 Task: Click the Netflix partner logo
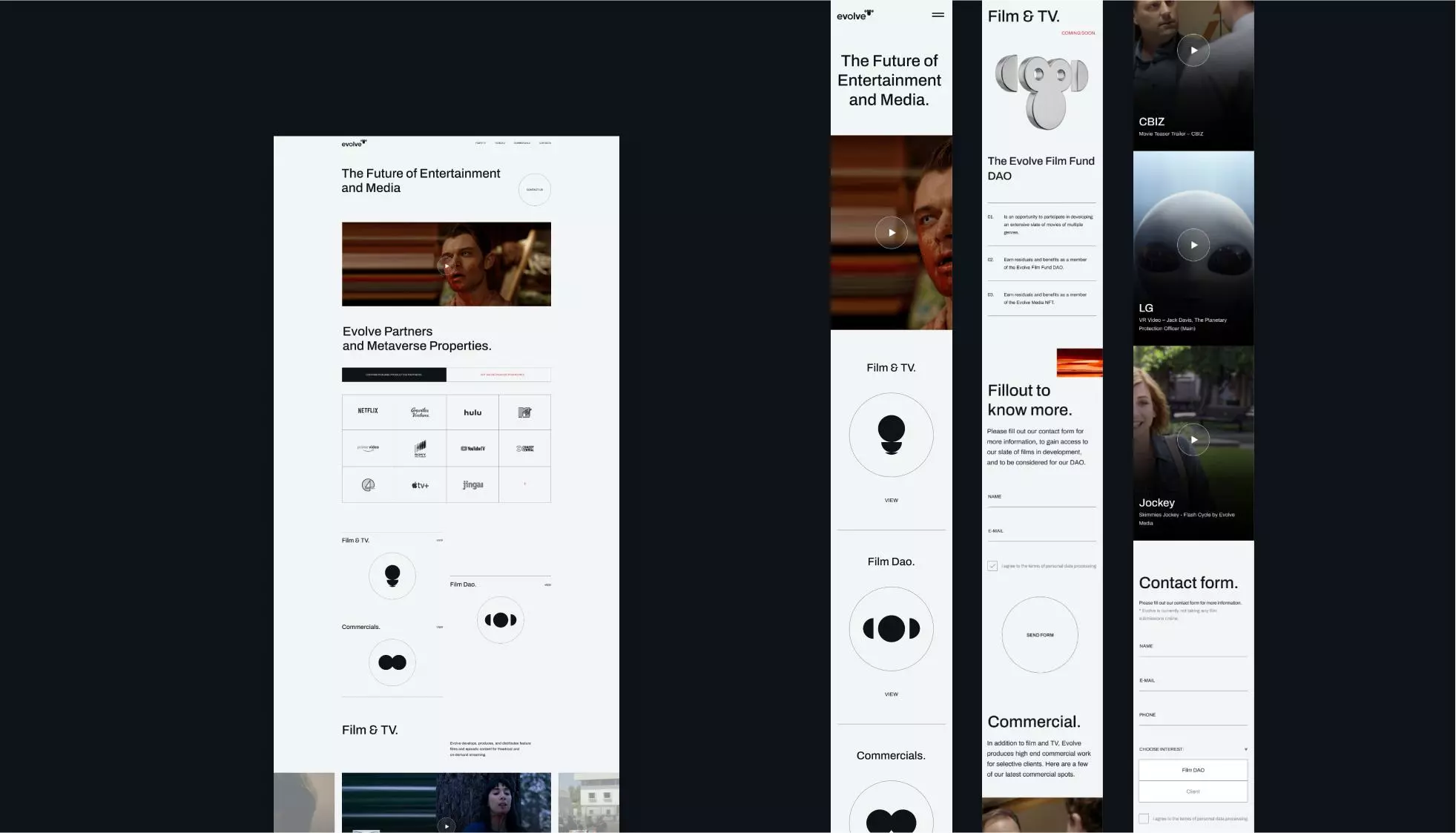pyautogui.click(x=368, y=411)
